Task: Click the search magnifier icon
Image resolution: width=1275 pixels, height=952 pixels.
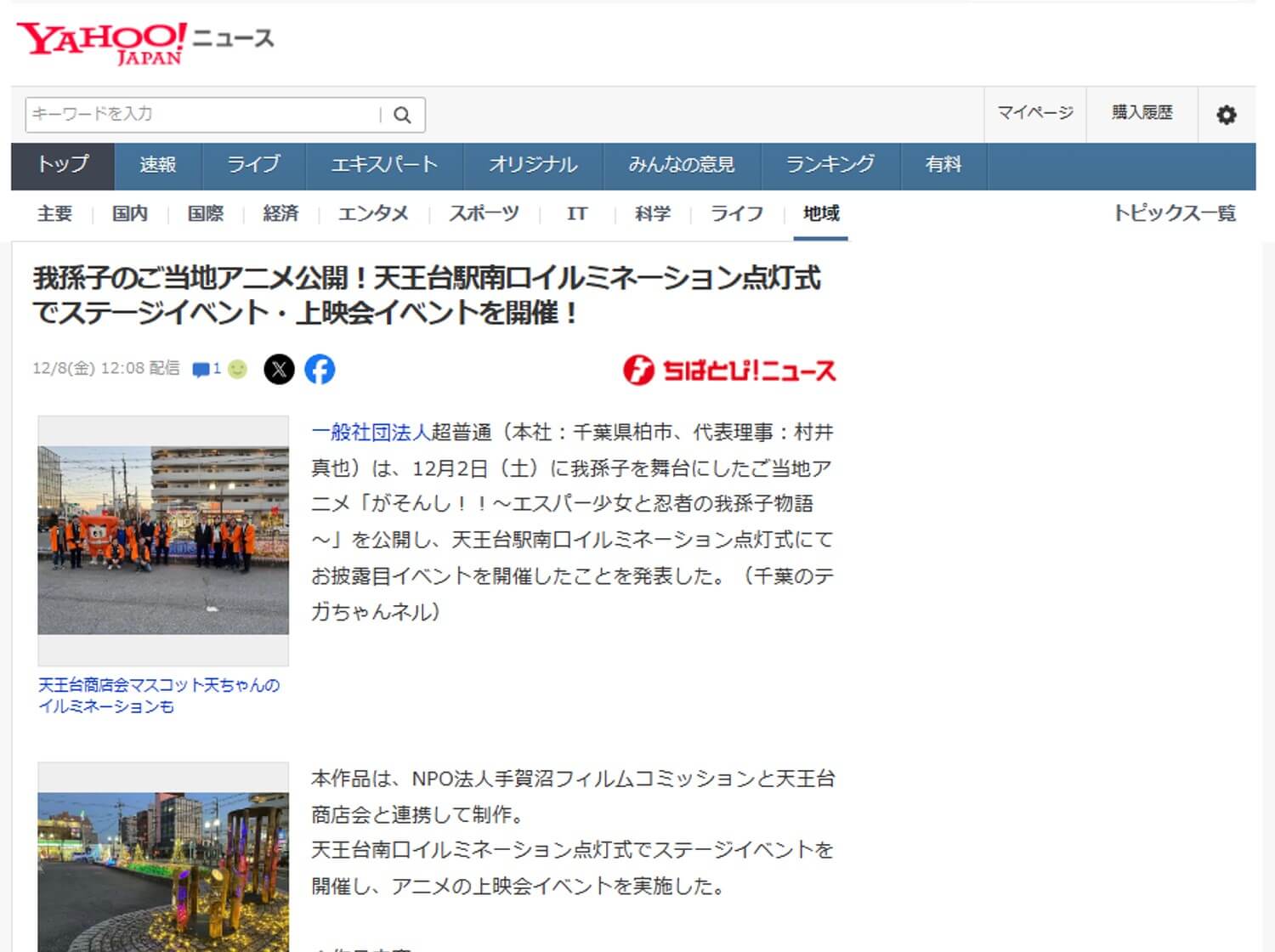Action: tap(403, 115)
